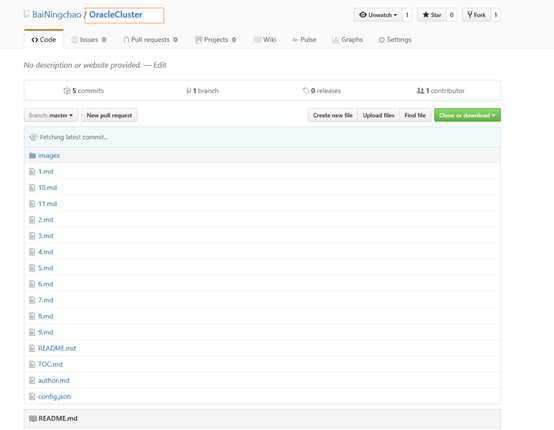The width and height of the screenshot is (554, 430).
Task: View the stargazers count
Action: pyautogui.click(x=452, y=15)
